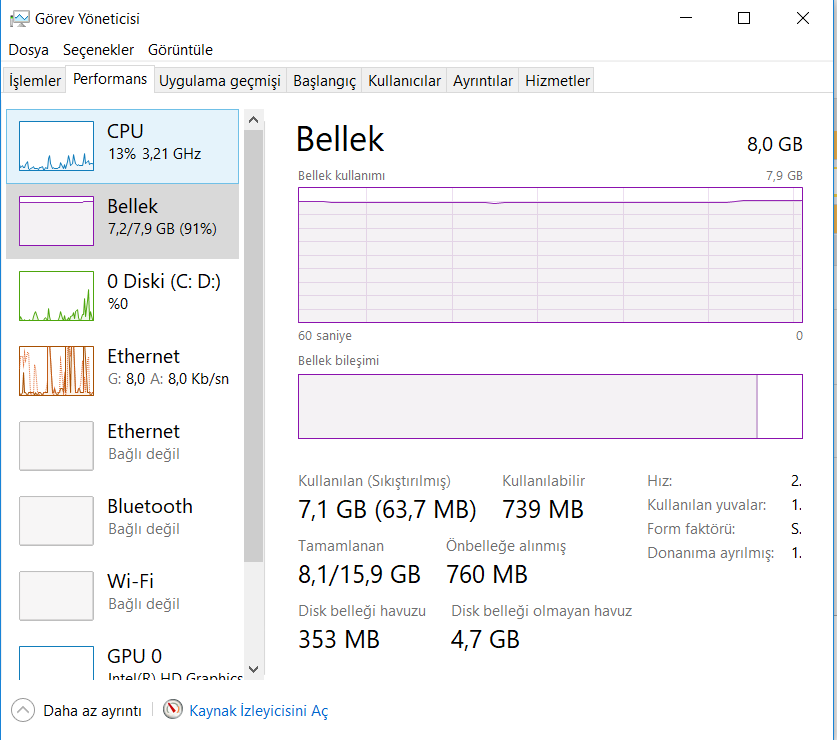Viewport: 837px width, 740px height.
Task: Select the Wi-Fi adapter entry
Action: 56,596
